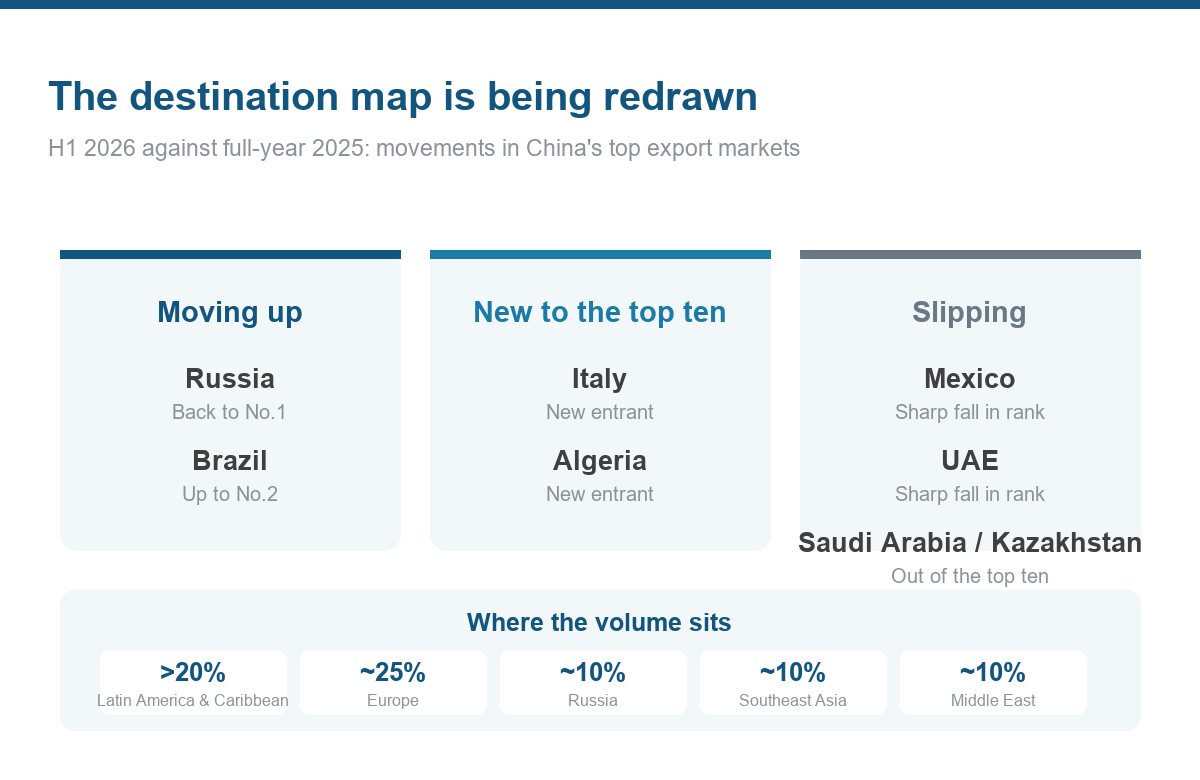1200x780 pixels.
Task: Click the 'Latin America & Caribbean' label
Action: [x=193, y=701]
